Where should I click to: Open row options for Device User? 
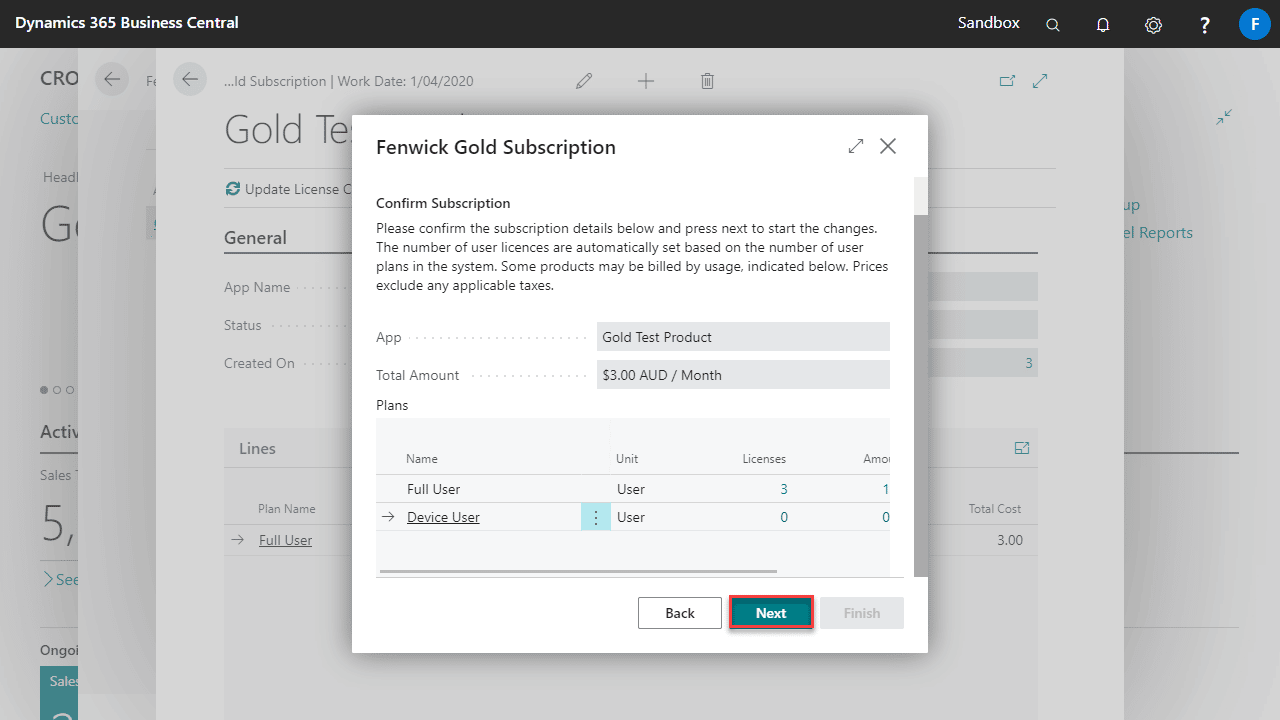[596, 517]
